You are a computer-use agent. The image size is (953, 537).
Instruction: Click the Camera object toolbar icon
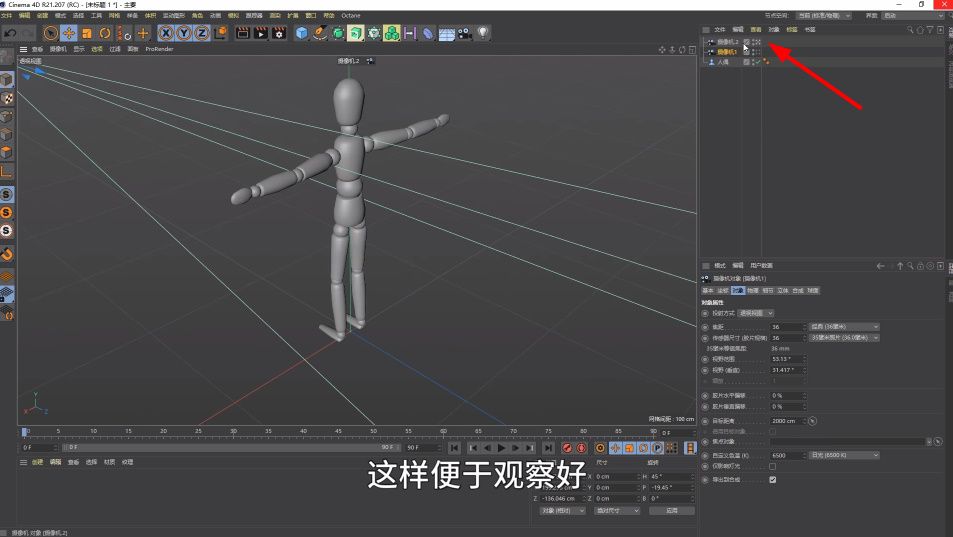[465, 34]
